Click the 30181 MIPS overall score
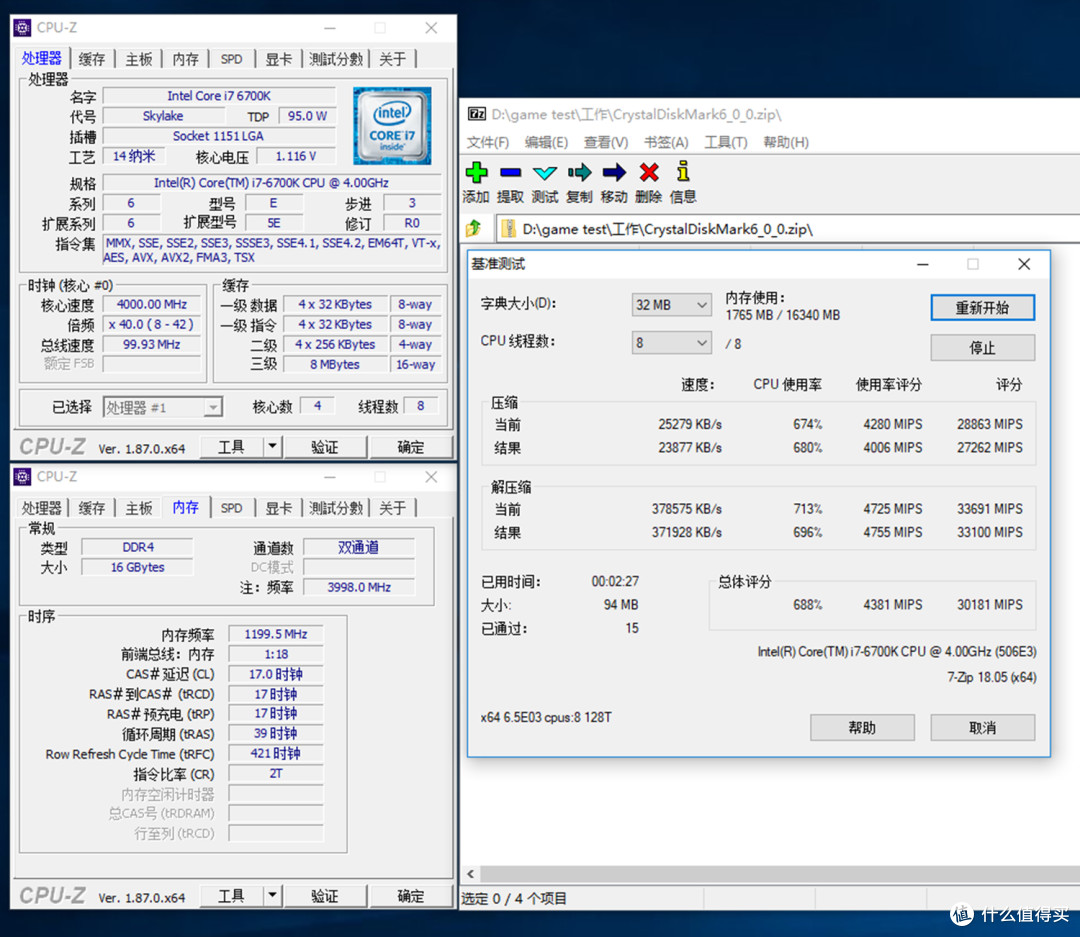 pos(989,604)
